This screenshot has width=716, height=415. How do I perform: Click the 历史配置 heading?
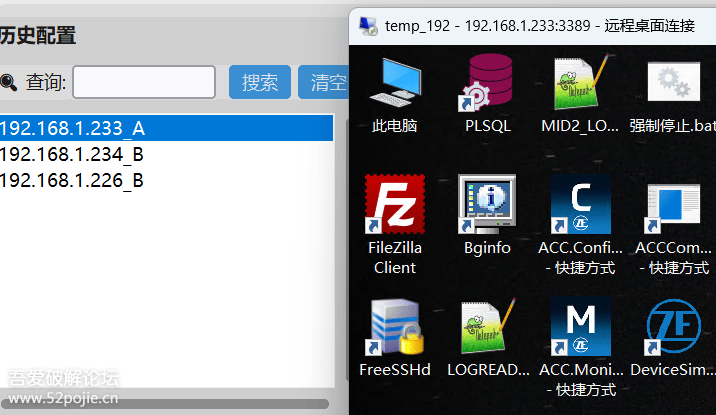click(38, 35)
